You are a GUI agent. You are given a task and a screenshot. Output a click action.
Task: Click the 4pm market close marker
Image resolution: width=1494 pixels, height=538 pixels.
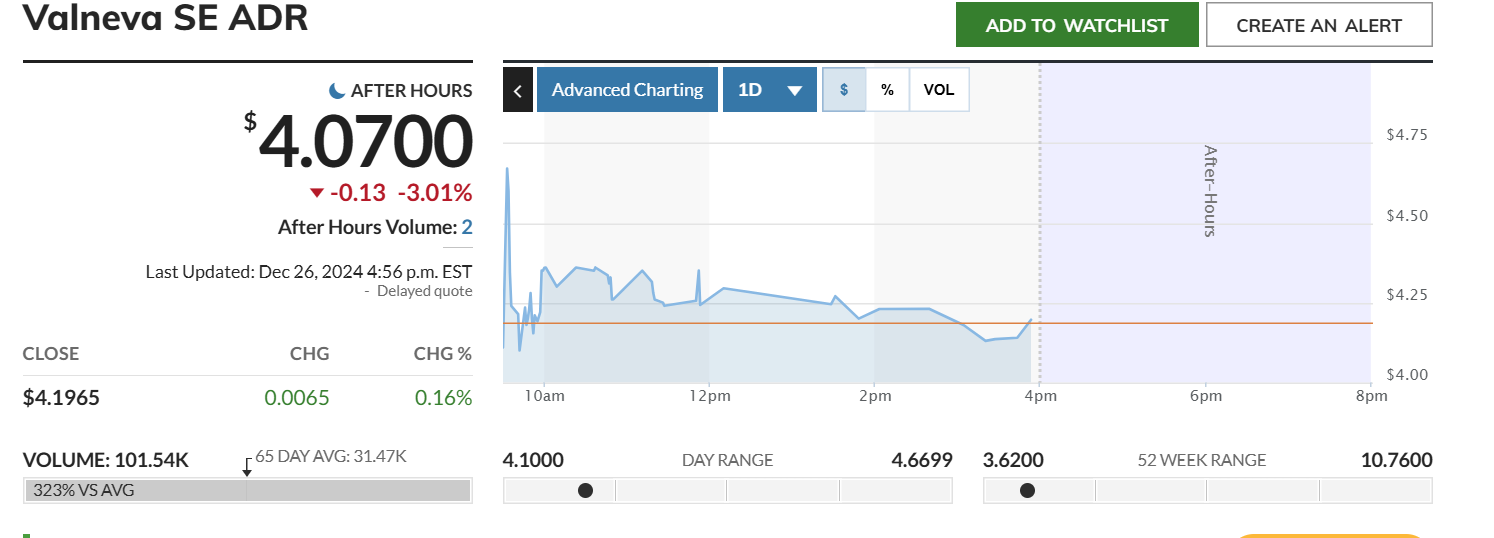point(1040,395)
